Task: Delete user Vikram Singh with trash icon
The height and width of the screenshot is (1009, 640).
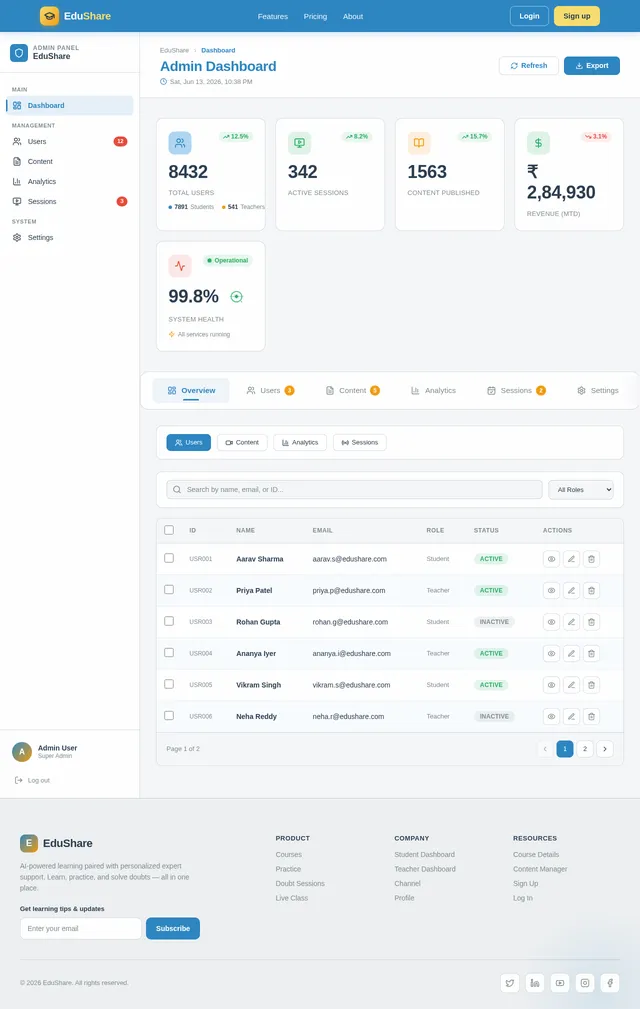Action: click(591, 685)
